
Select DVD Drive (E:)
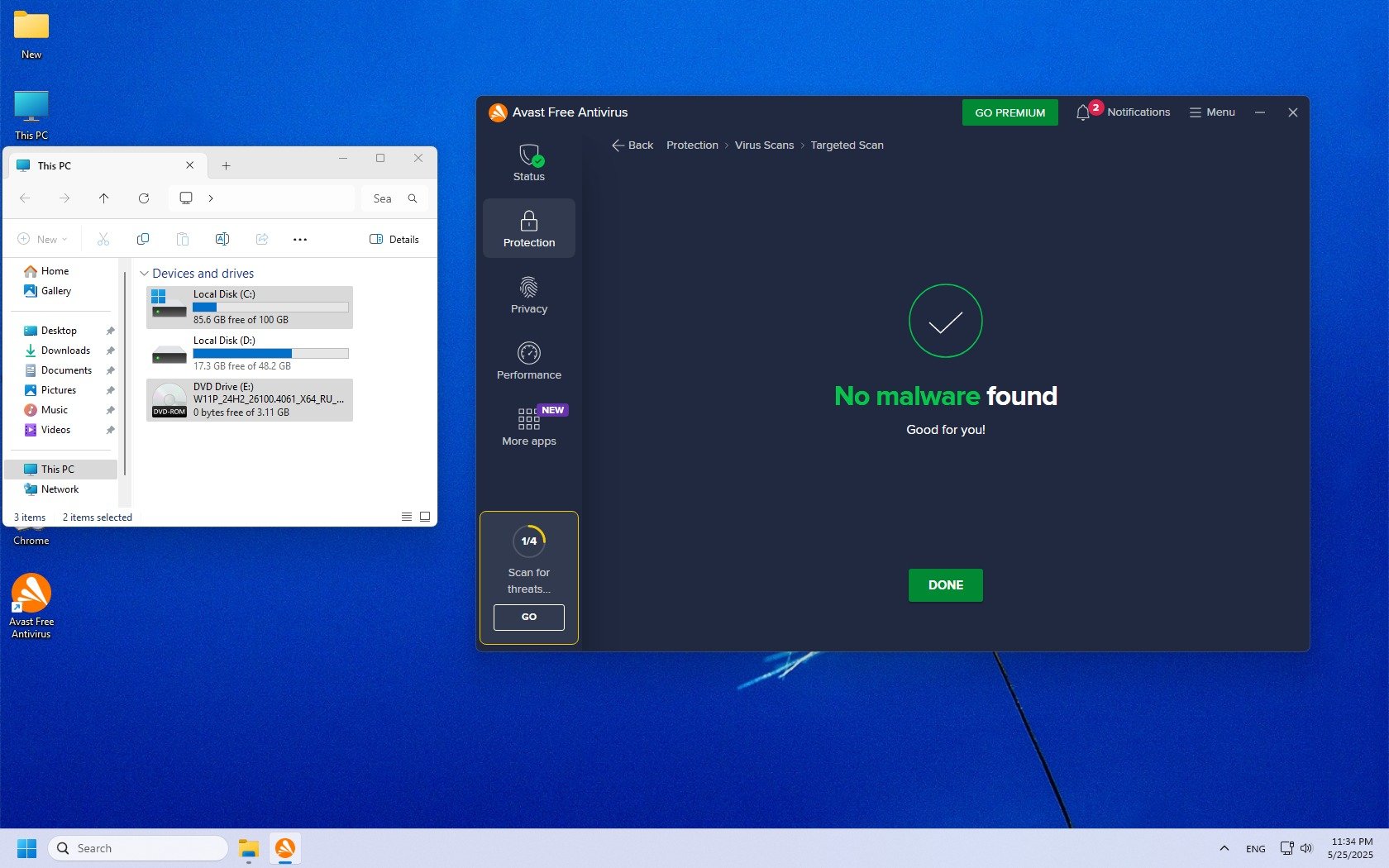[250, 400]
